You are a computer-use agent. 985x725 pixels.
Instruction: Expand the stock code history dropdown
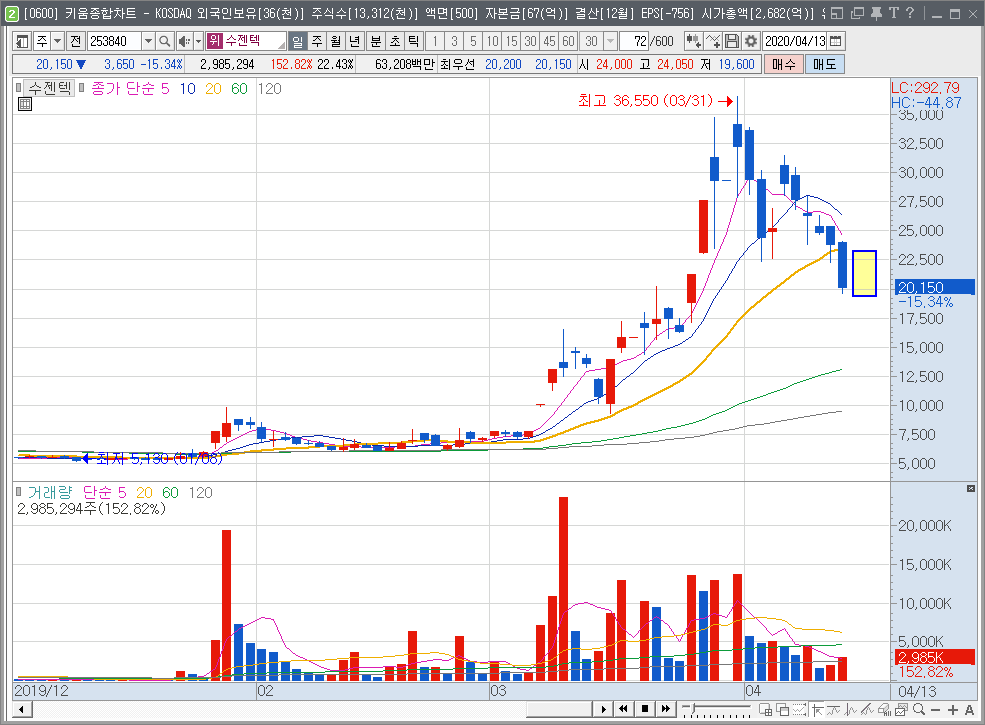click(x=148, y=41)
